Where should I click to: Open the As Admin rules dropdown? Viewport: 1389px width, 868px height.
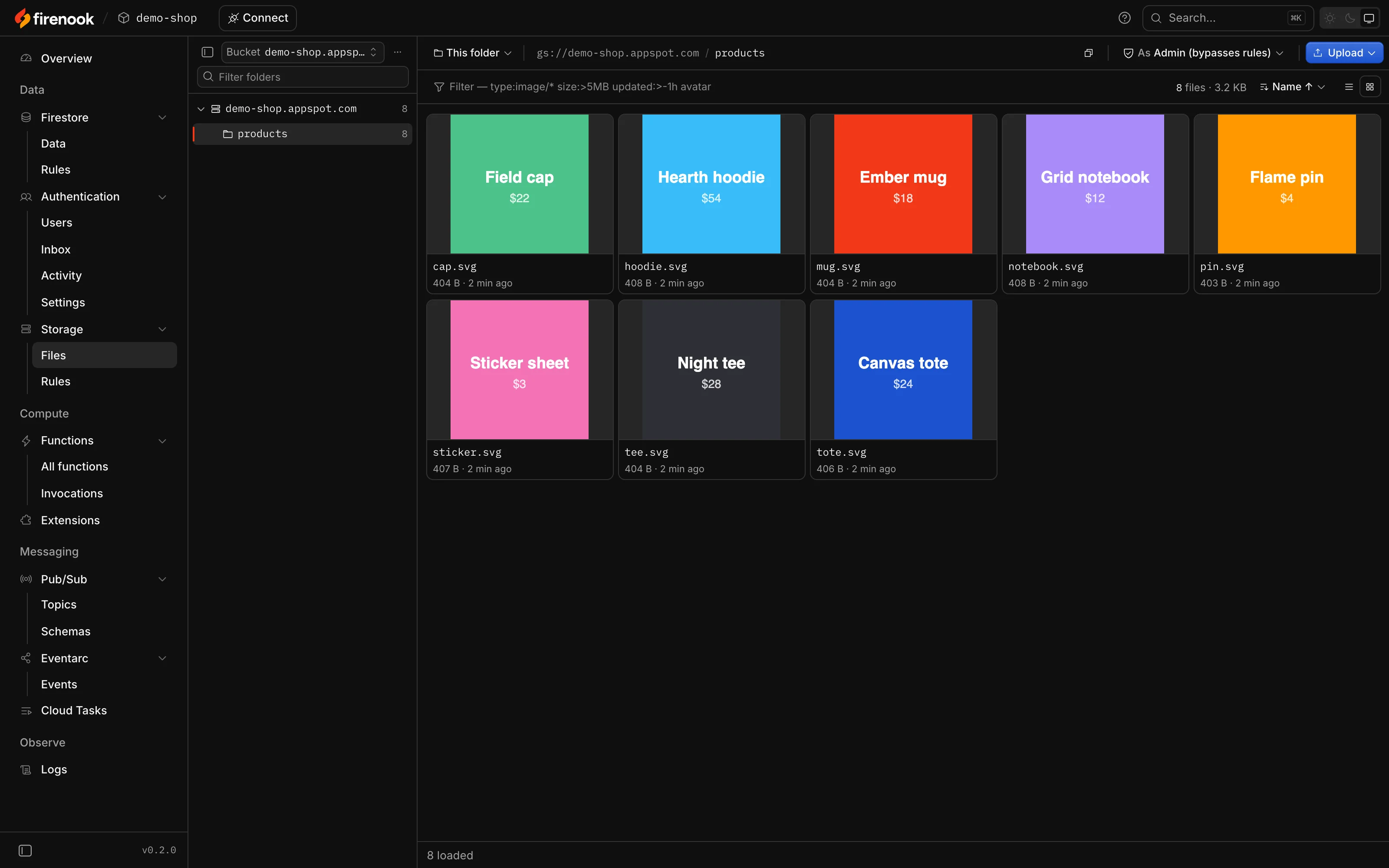point(1203,53)
